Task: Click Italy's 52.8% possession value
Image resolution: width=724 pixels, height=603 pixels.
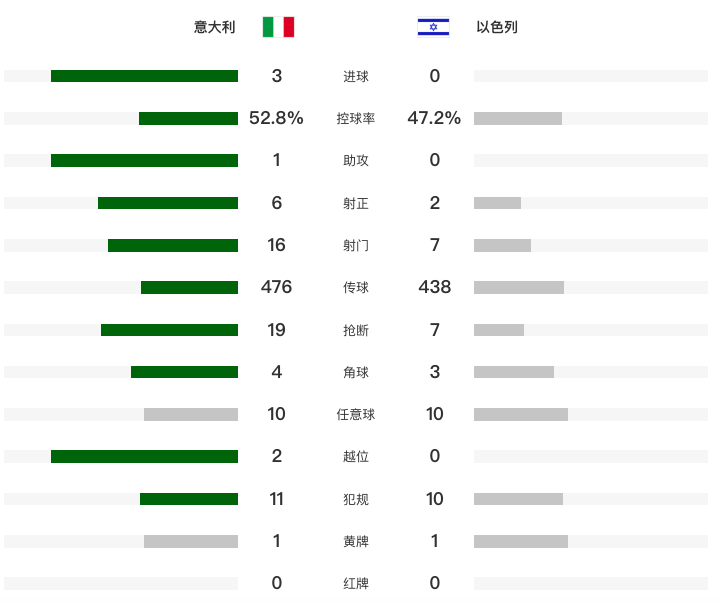Action: [x=276, y=118]
